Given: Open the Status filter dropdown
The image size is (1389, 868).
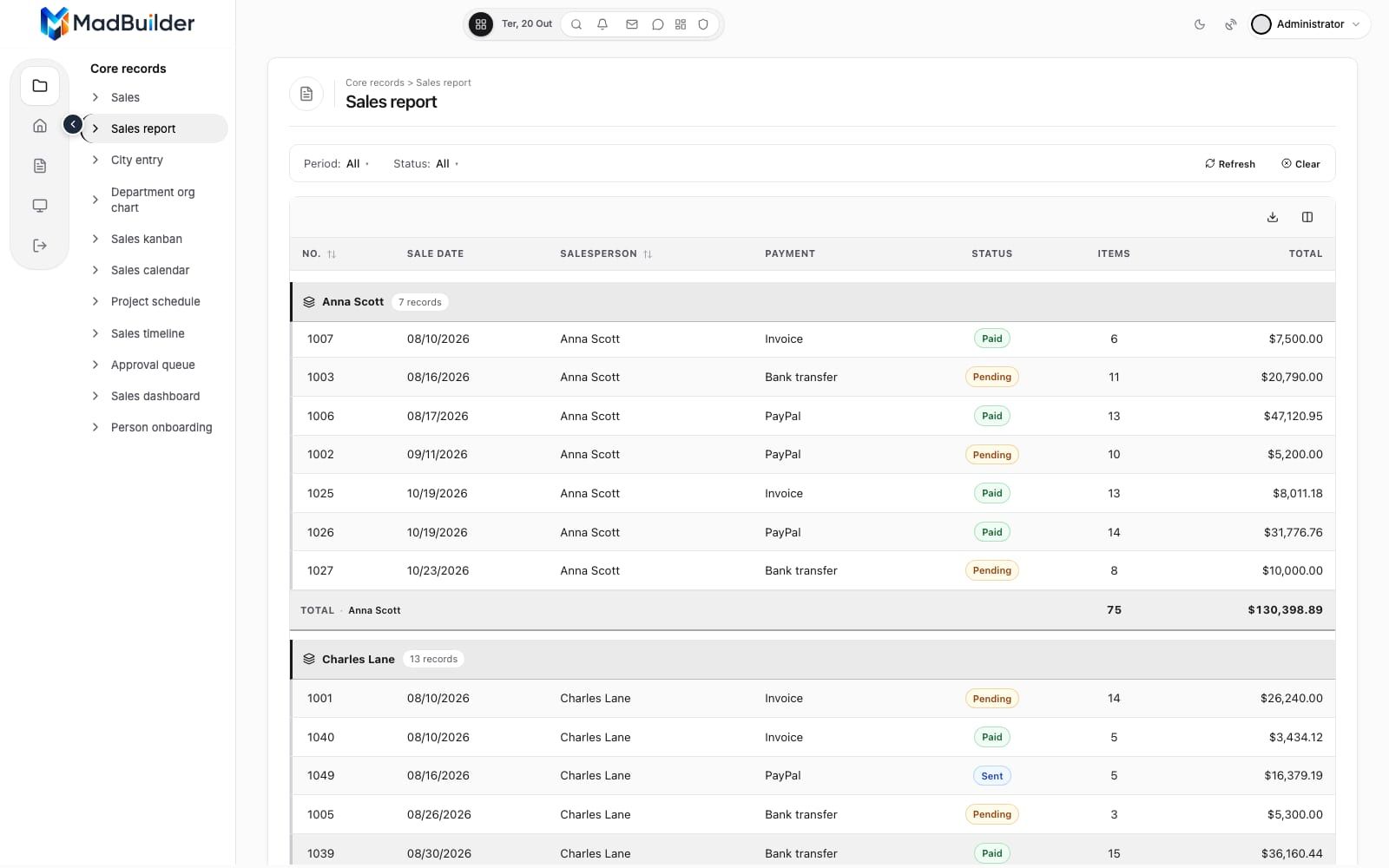Looking at the screenshot, I should click(426, 164).
